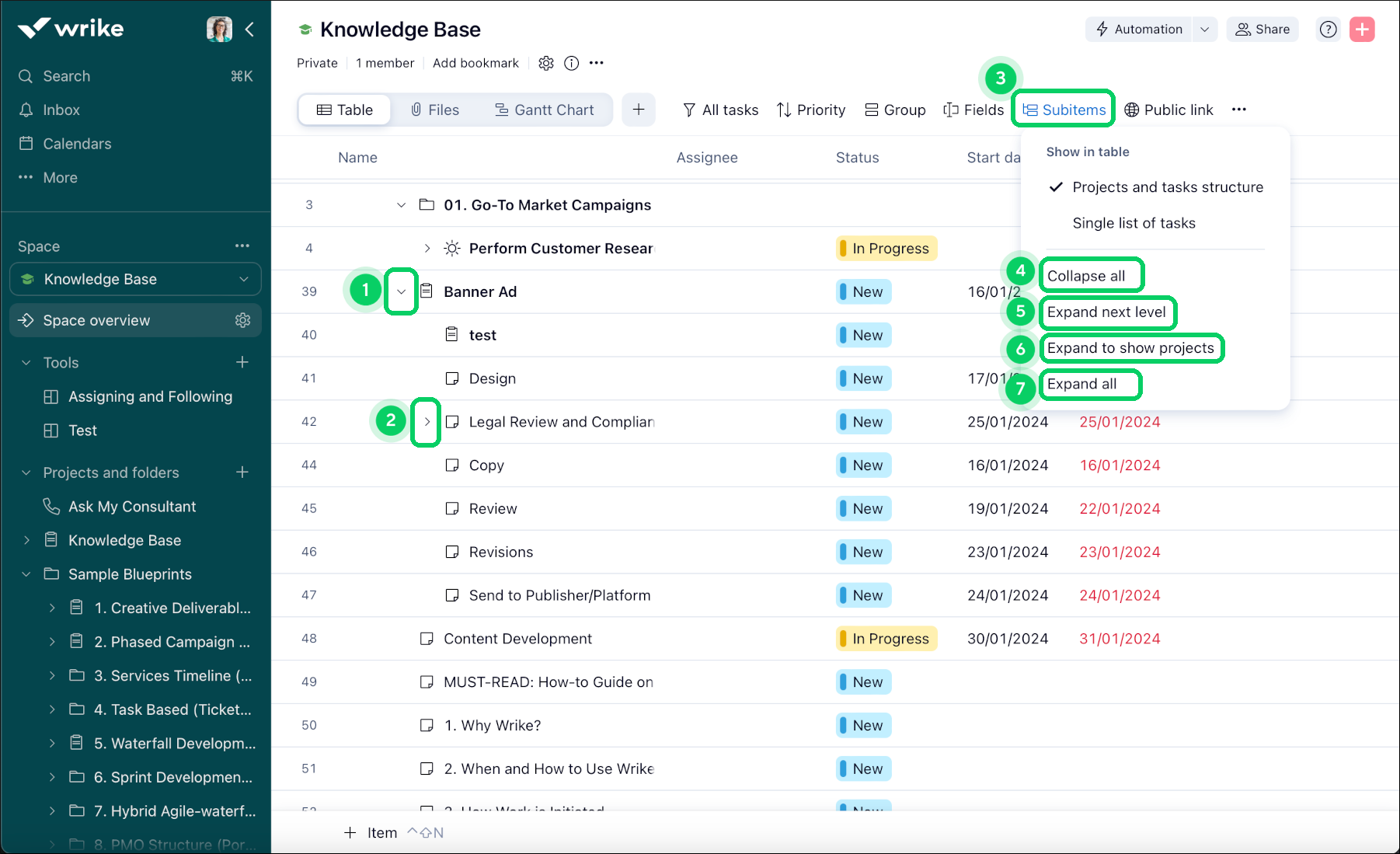
Task: Click Item to add a new row
Action: pos(381,831)
